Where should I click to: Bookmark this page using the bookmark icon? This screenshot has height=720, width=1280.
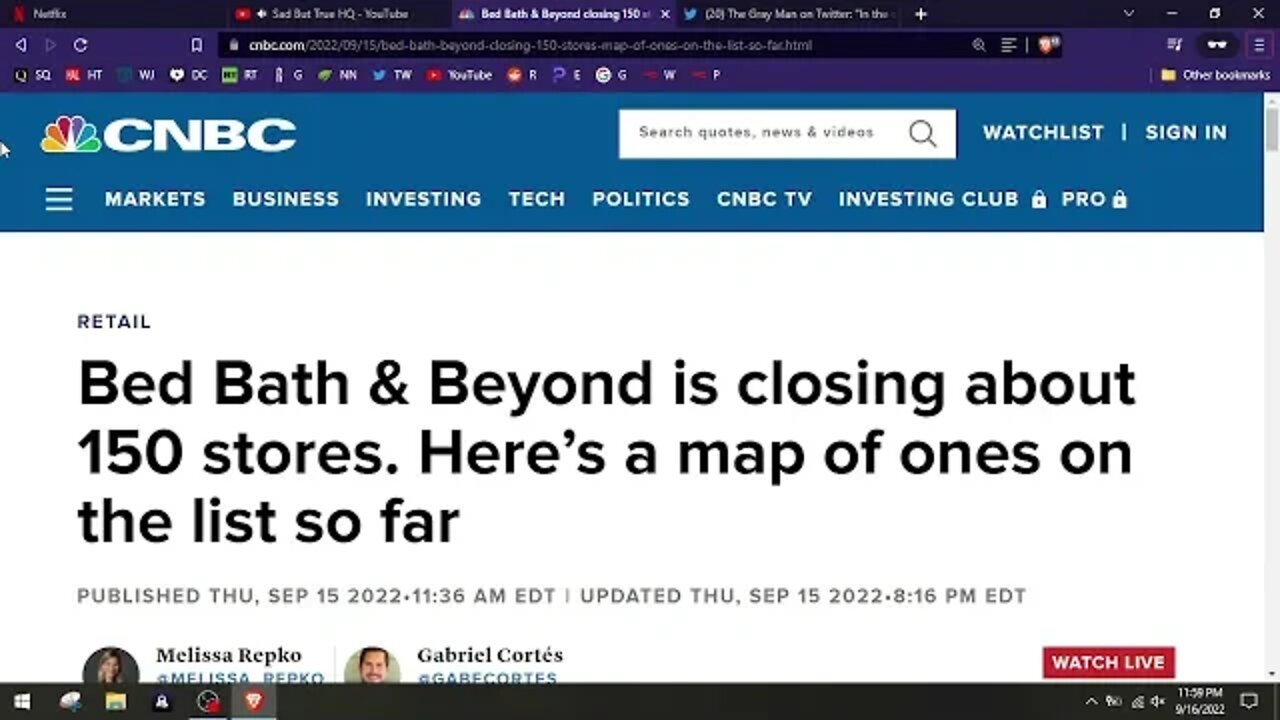coord(197,45)
